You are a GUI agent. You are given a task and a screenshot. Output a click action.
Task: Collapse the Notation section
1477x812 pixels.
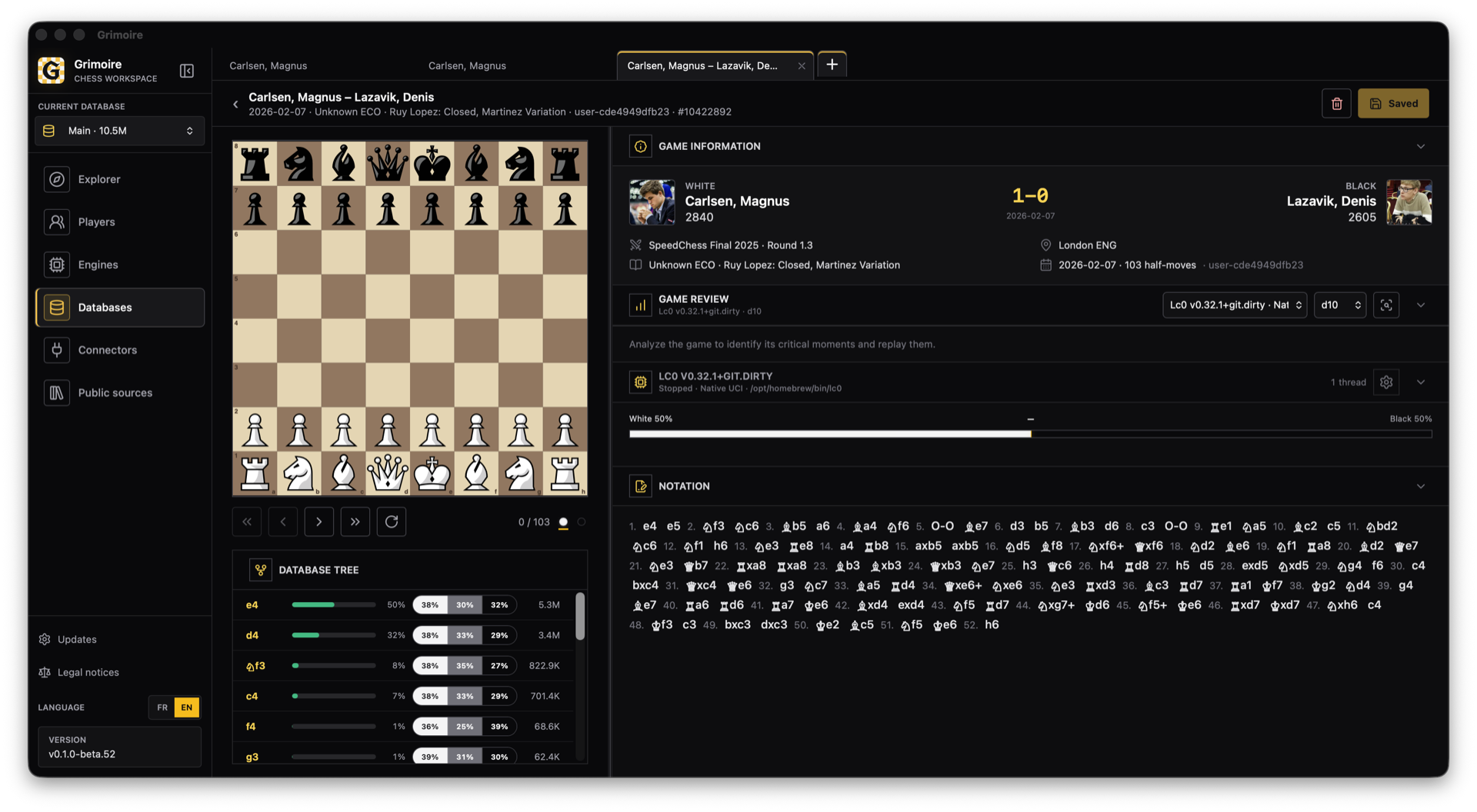1421,487
